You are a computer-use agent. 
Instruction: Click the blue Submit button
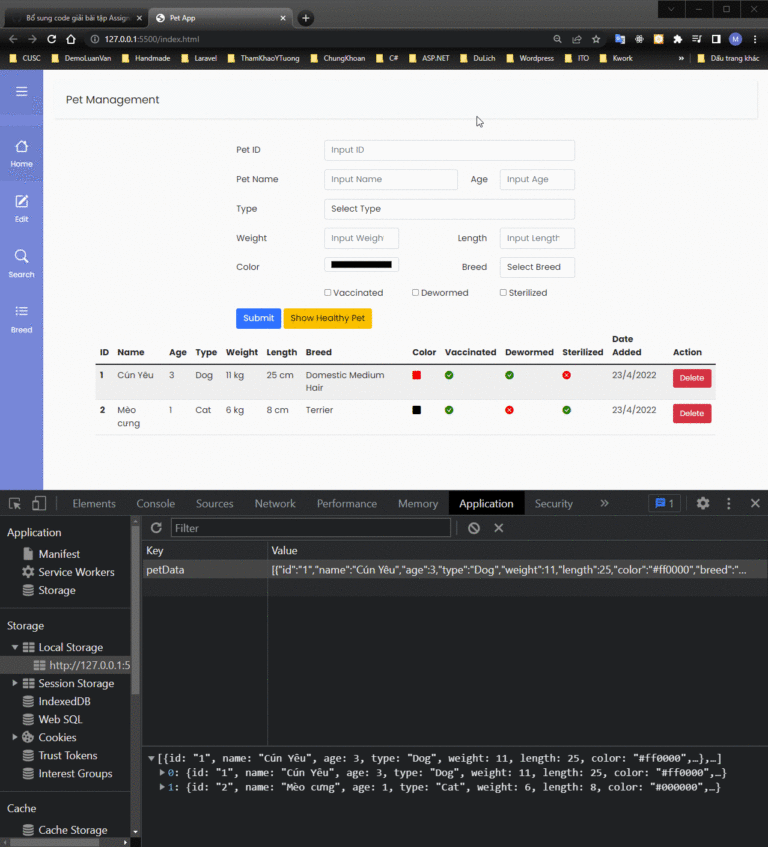(258, 318)
